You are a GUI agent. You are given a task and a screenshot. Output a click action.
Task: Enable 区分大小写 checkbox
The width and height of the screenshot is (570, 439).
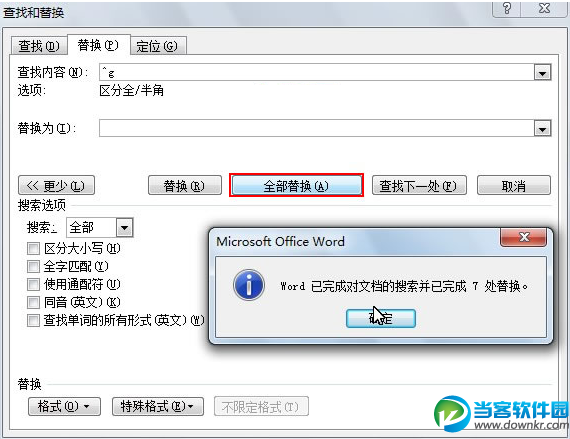[33, 249]
